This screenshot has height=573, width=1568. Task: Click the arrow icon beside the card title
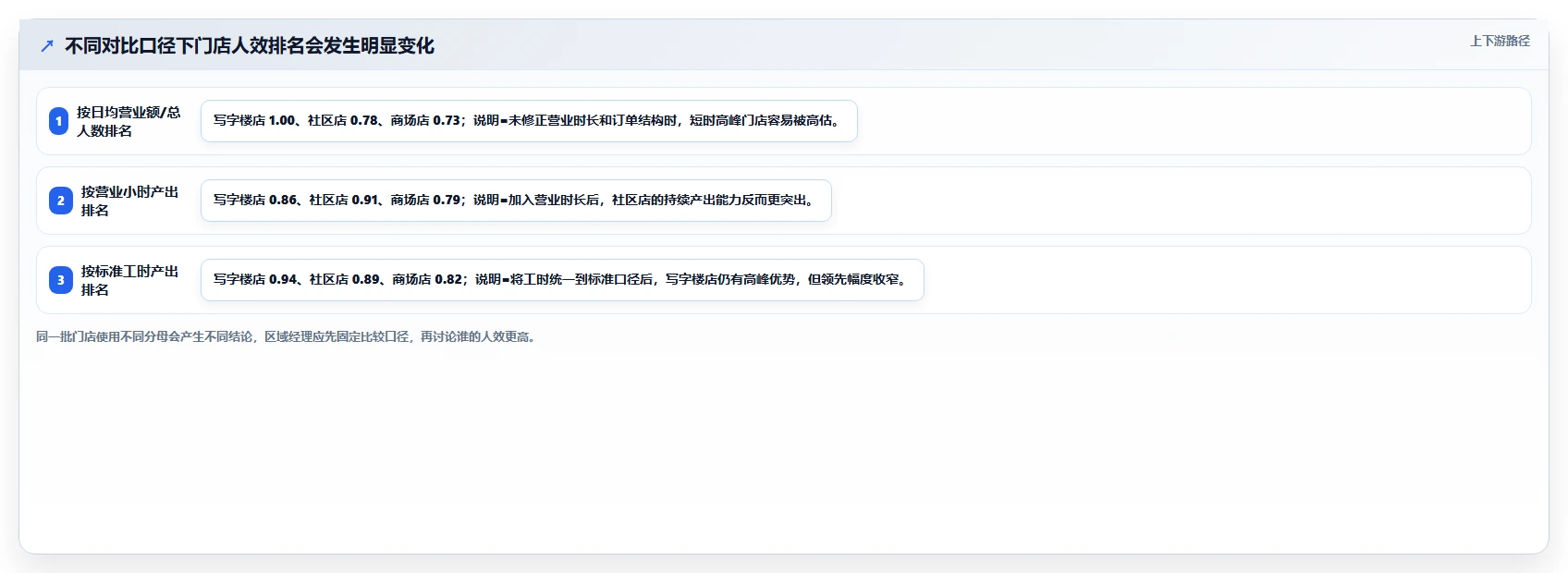47,45
